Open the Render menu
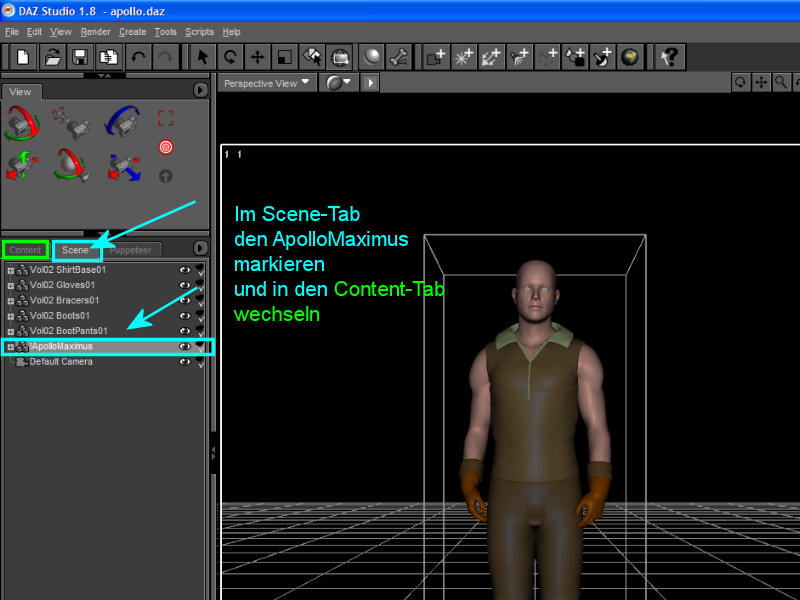The image size is (800, 600). (95, 32)
